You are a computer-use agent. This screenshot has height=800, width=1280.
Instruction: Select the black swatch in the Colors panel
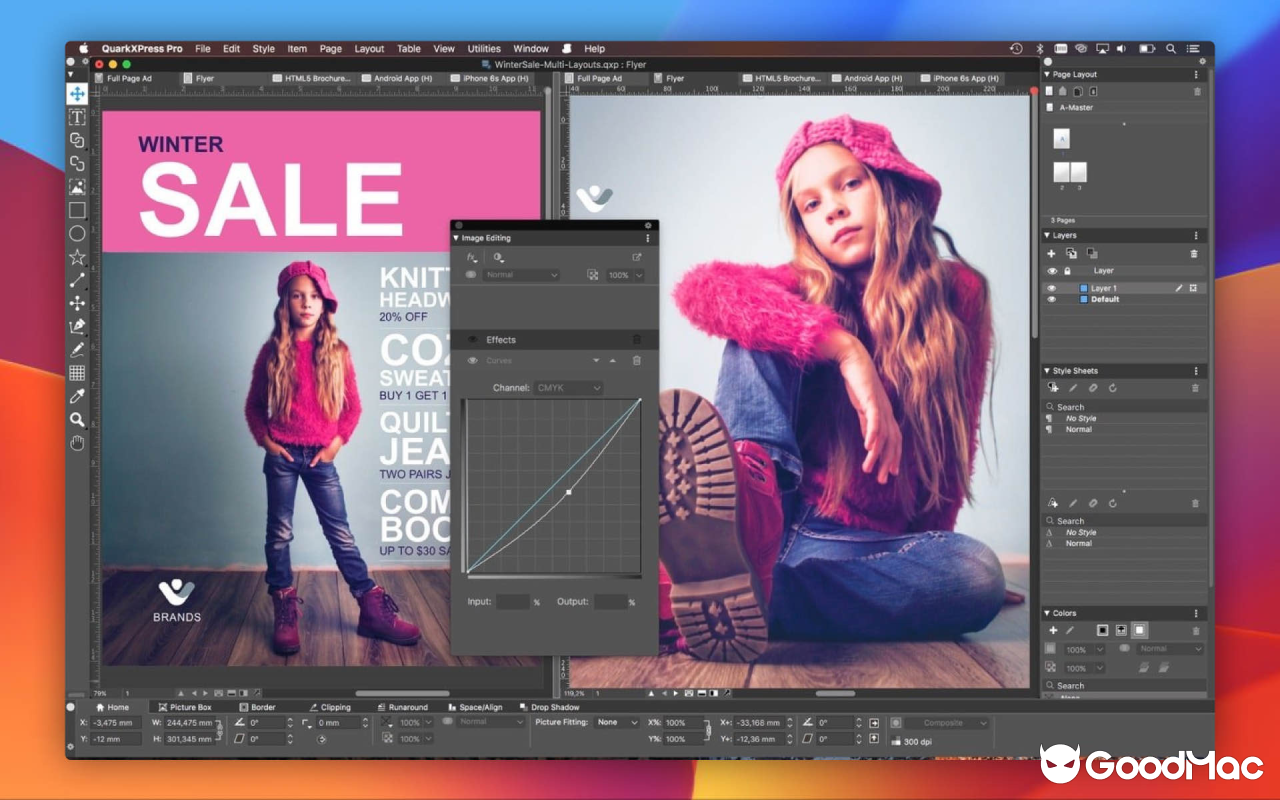click(1104, 630)
